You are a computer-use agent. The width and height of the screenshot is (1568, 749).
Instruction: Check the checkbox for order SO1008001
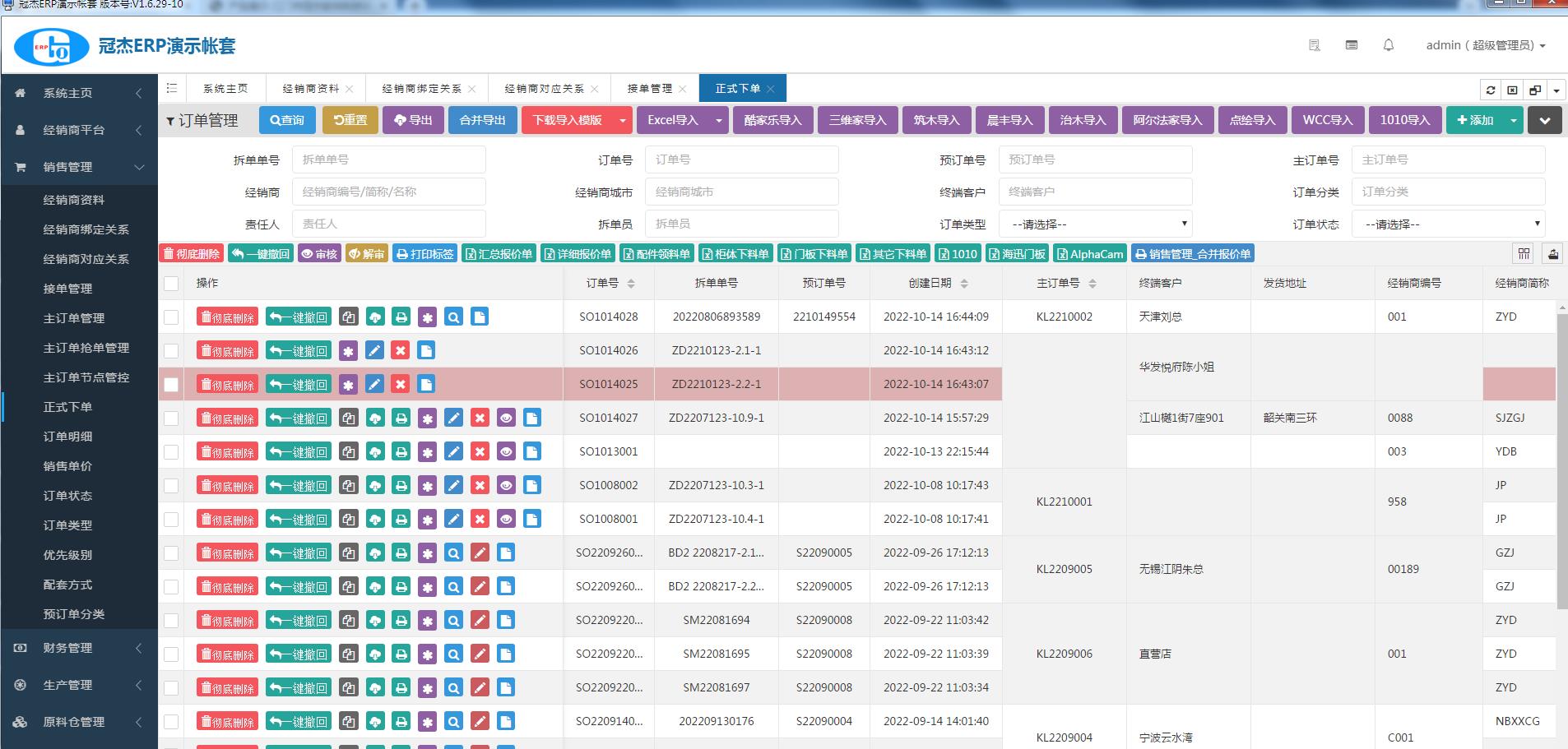coord(171,519)
